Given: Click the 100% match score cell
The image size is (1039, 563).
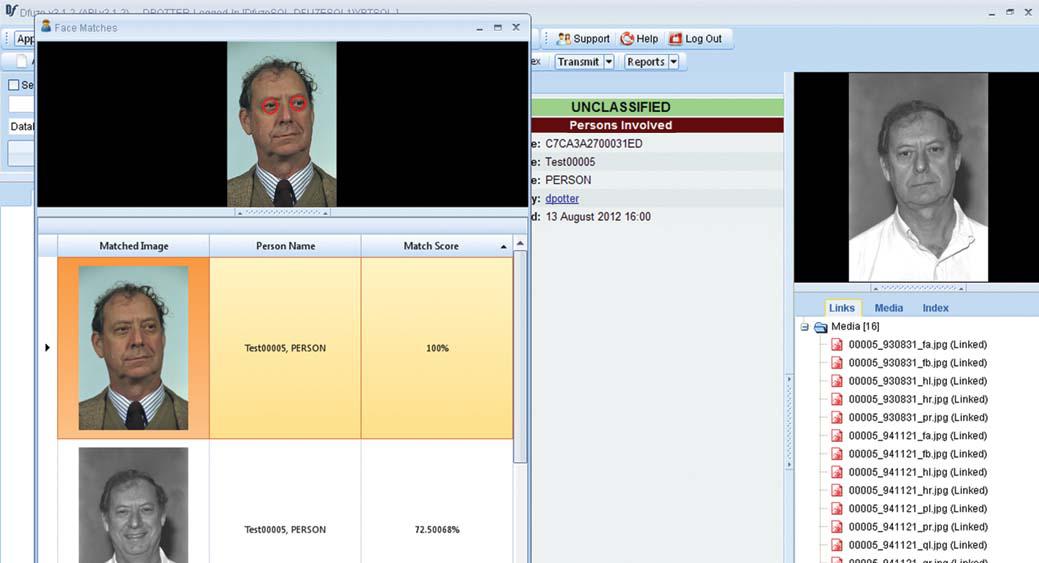Looking at the screenshot, I should 437,348.
